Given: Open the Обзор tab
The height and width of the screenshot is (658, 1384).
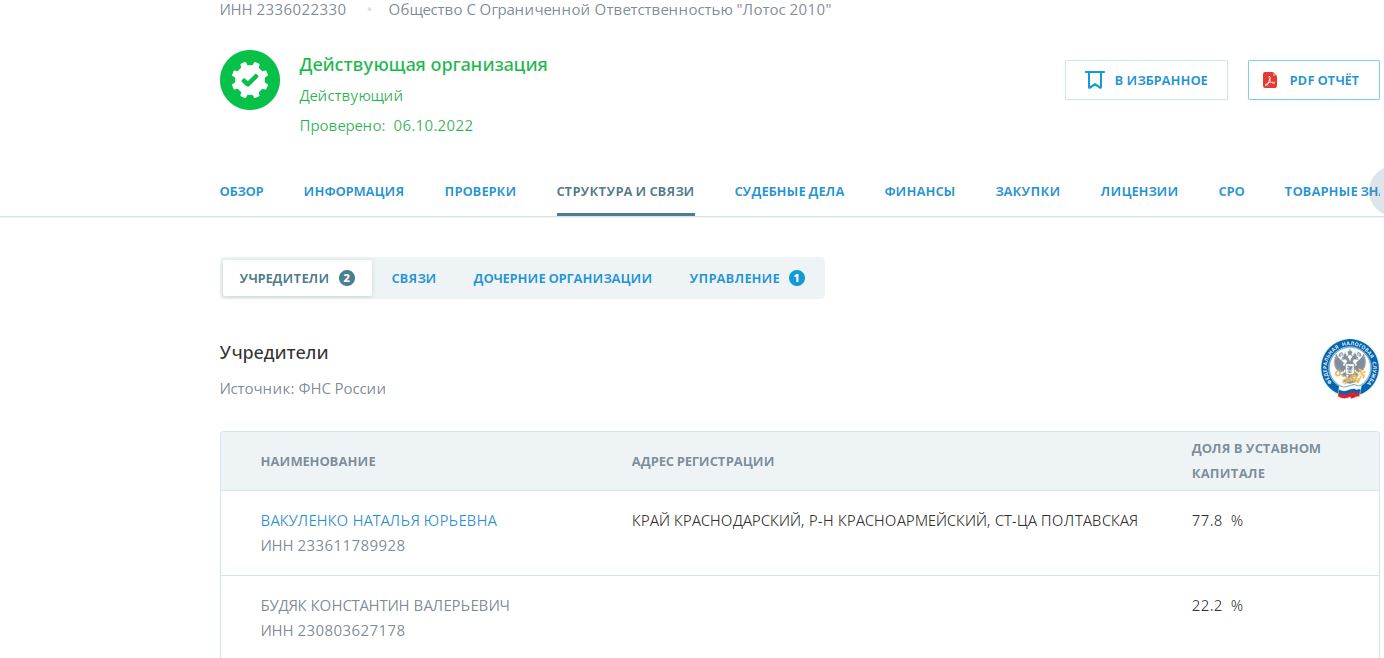Looking at the screenshot, I should 242,191.
